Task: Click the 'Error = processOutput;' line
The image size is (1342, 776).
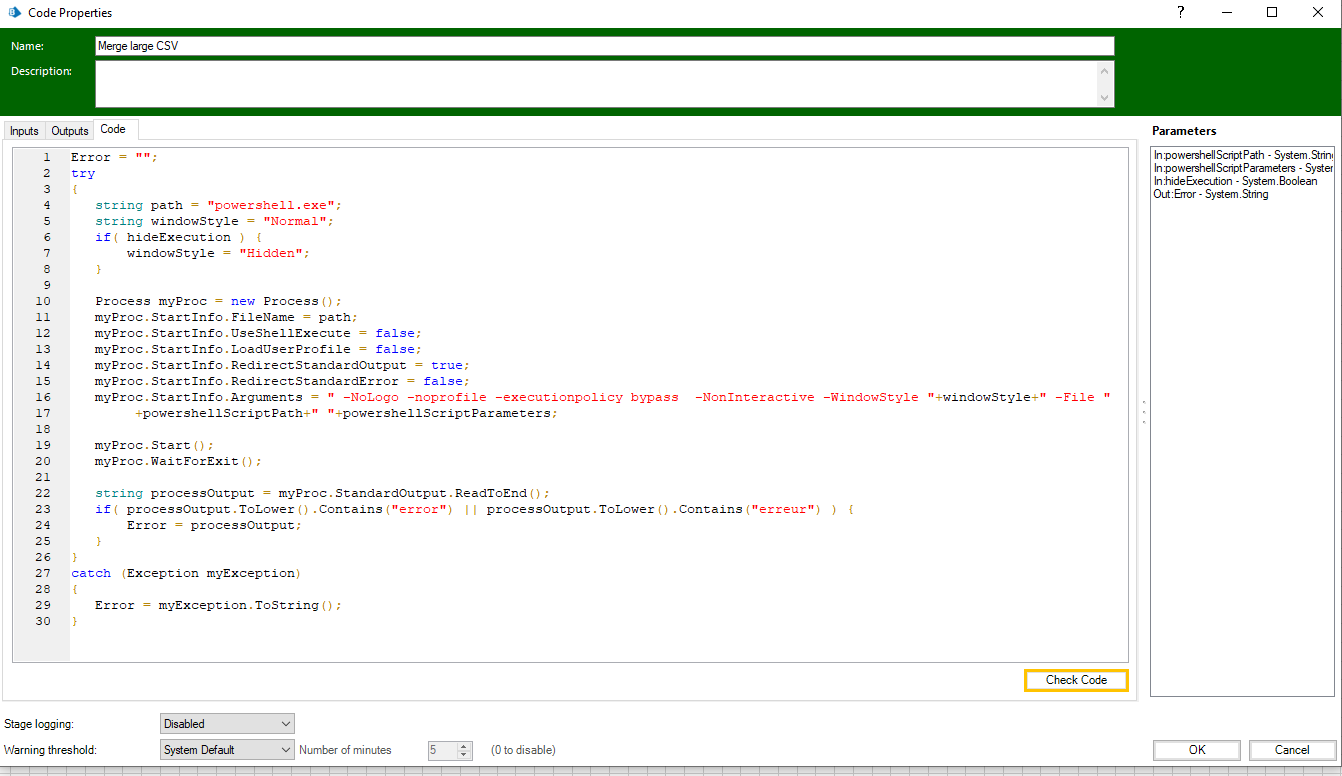Action: click(x=214, y=525)
